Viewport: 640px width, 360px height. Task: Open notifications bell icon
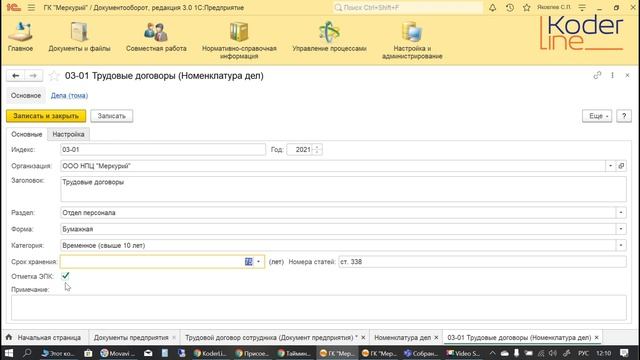[x=493, y=7]
